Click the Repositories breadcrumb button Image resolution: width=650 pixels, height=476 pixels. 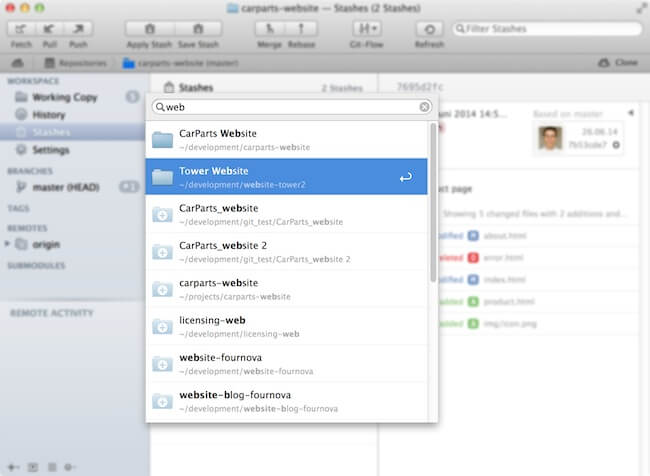[x=75, y=63]
